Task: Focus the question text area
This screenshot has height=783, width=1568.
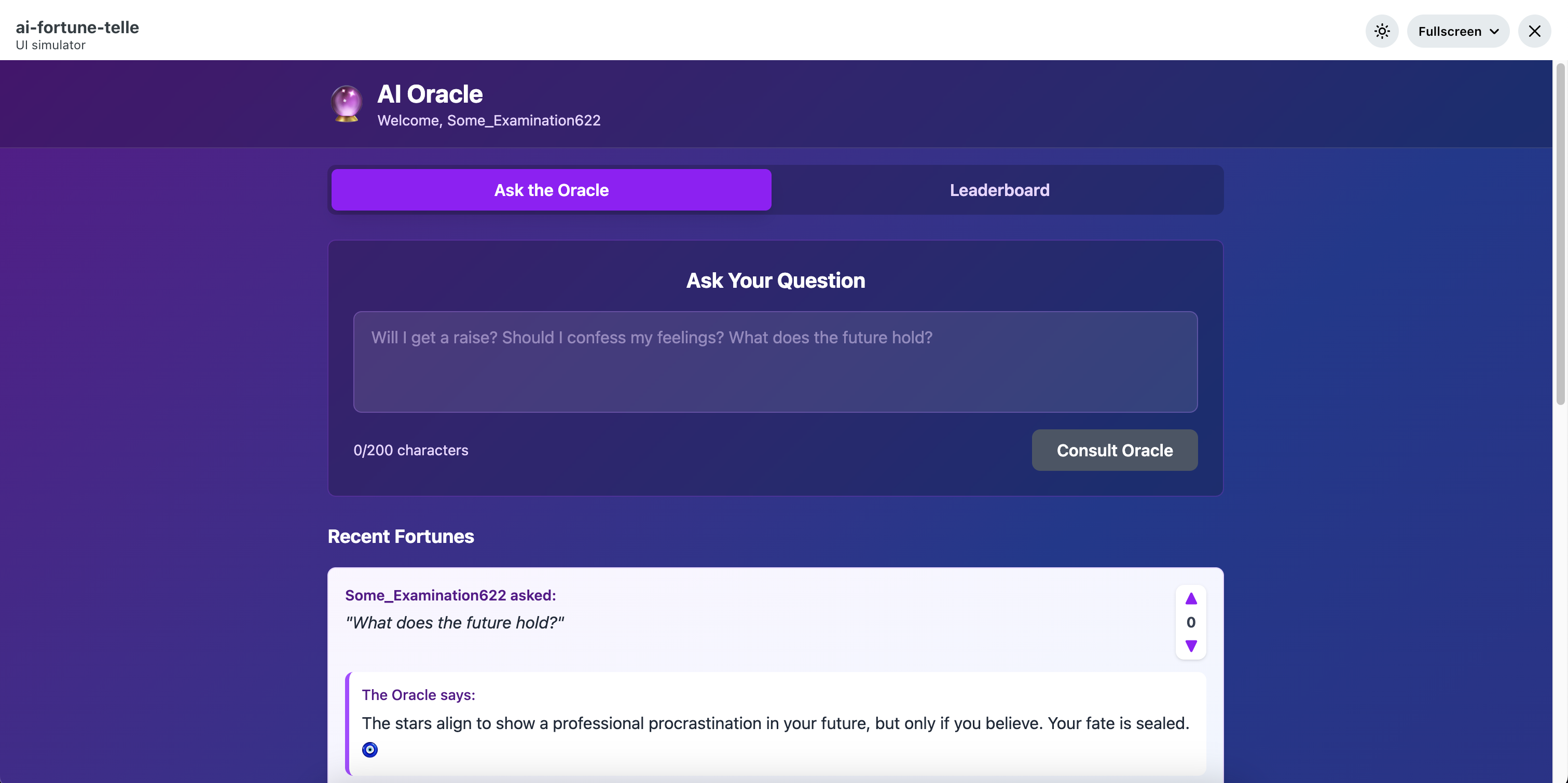Action: [775, 362]
